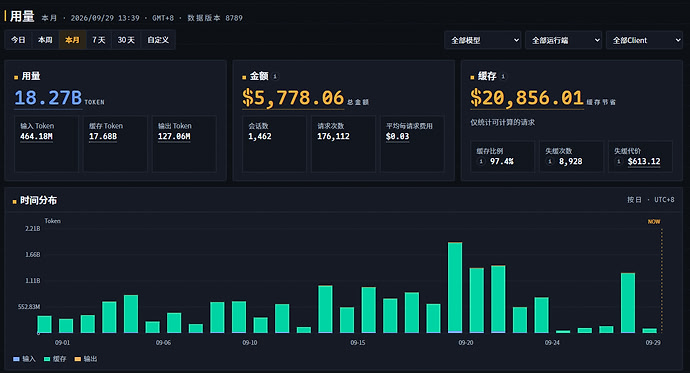This screenshot has height=373, width=690.
Task: Click the 会话数 1,462 card
Action: point(274,143)
